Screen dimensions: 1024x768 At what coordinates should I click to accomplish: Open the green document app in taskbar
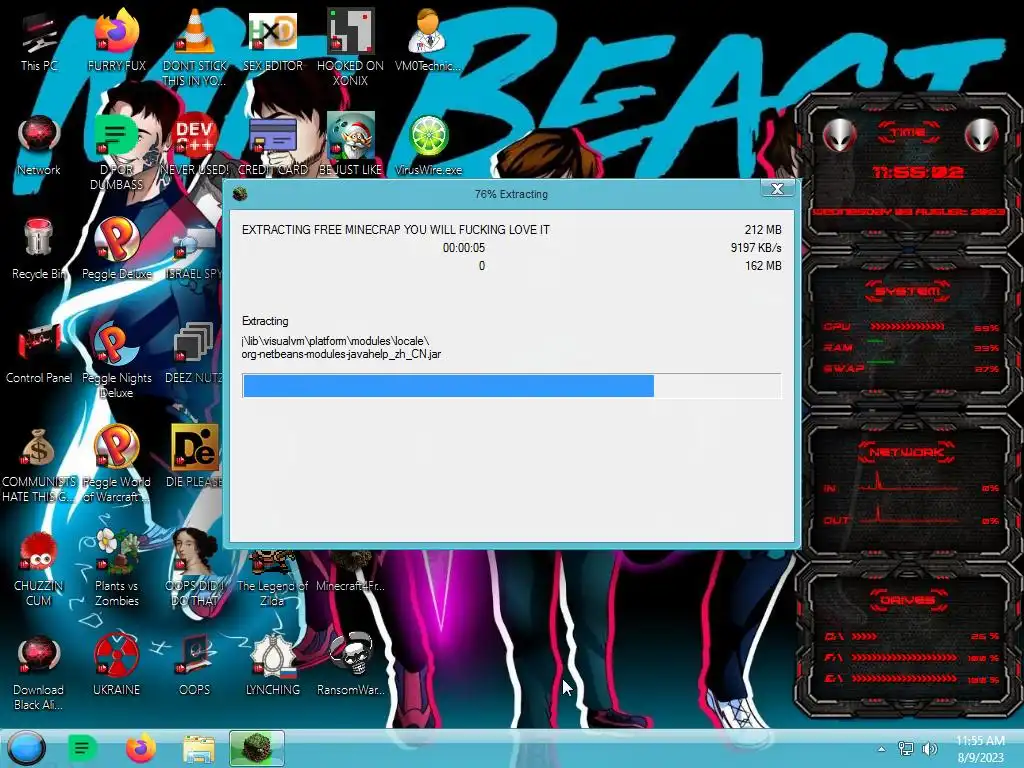pos(82,748)
